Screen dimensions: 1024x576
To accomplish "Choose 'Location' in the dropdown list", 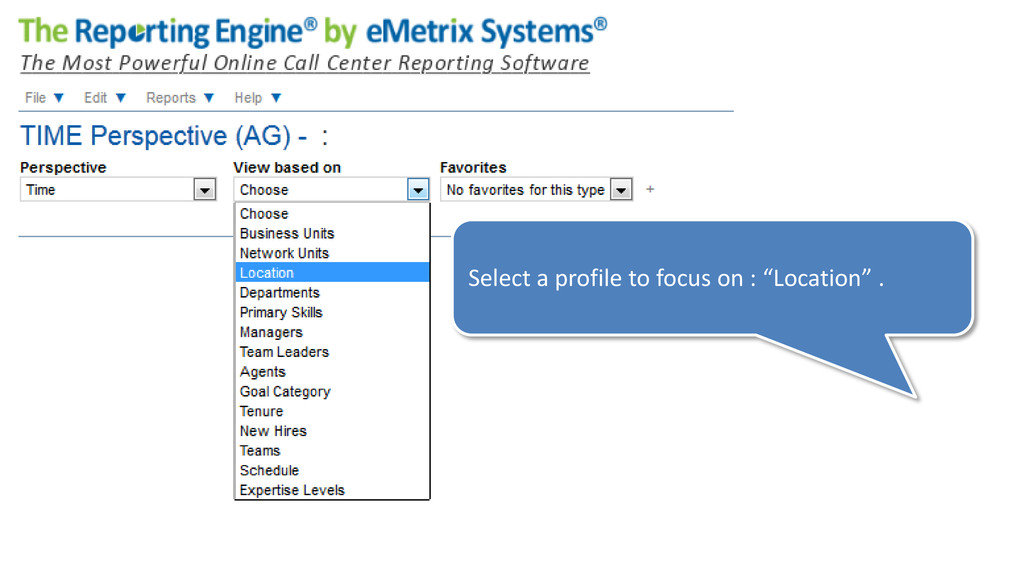I will (332, 272).
